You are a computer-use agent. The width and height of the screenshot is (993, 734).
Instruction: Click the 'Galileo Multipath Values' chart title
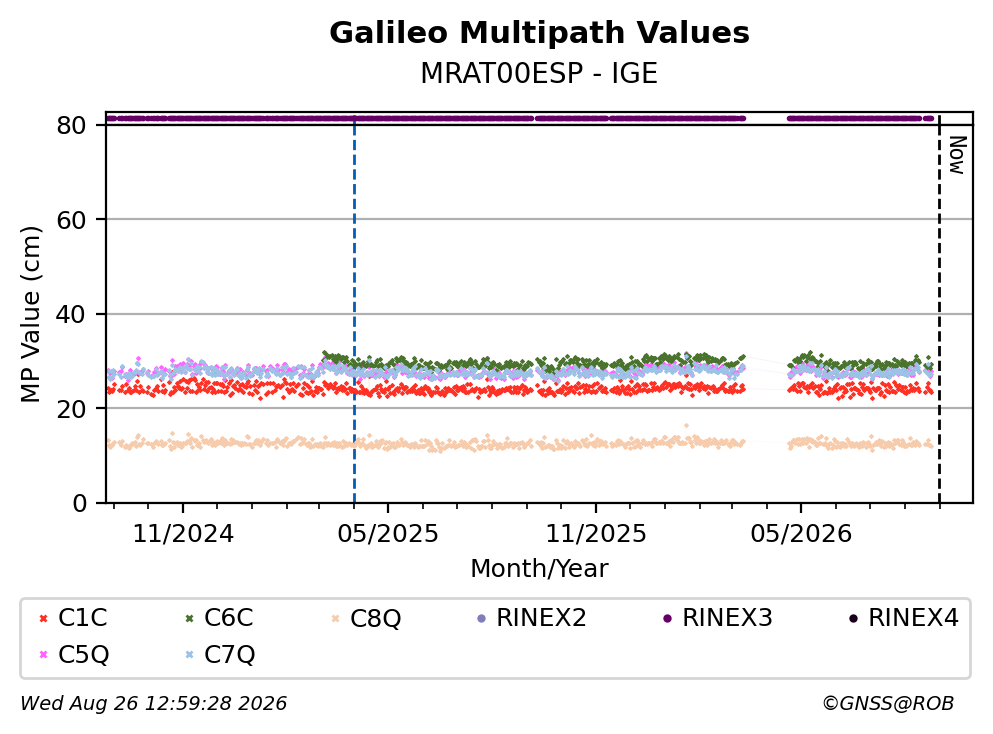pyautogui.click(x=540, y=32)
